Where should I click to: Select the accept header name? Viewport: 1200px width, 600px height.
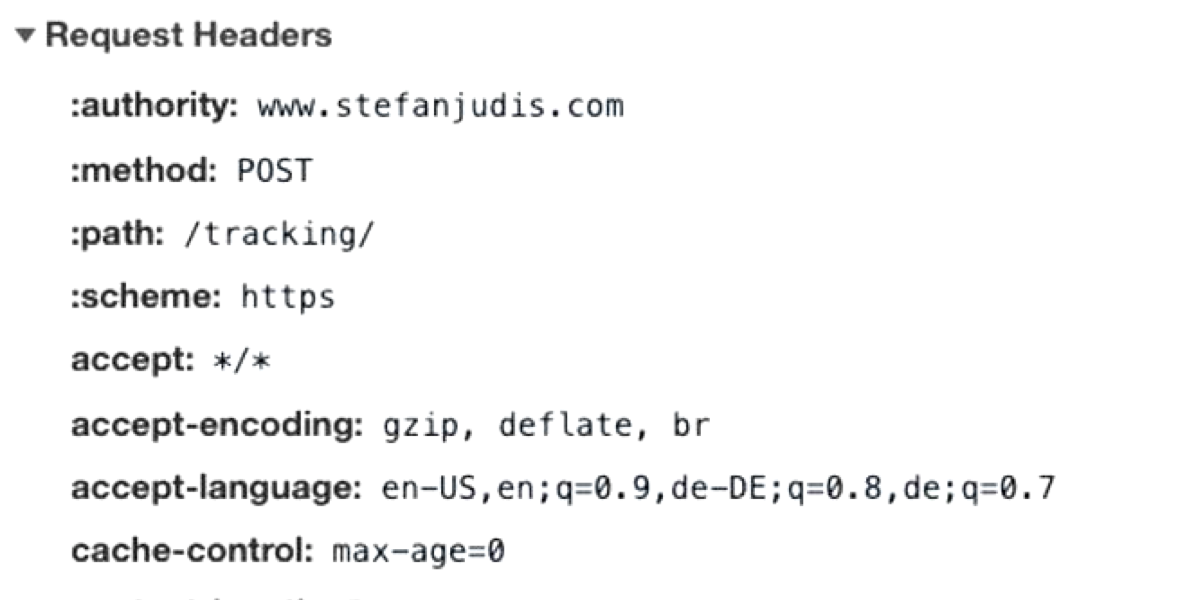pos(132,361)
